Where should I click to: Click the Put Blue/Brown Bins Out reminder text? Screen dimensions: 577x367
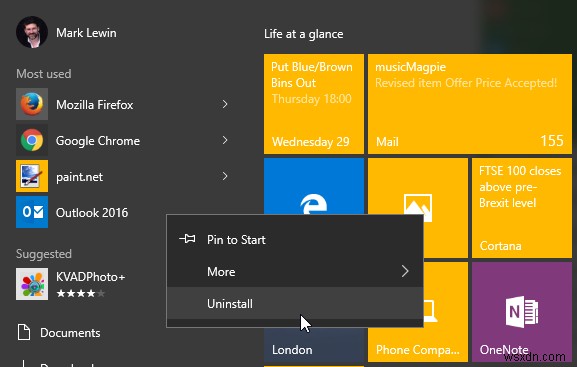click(x=312, y=75)
